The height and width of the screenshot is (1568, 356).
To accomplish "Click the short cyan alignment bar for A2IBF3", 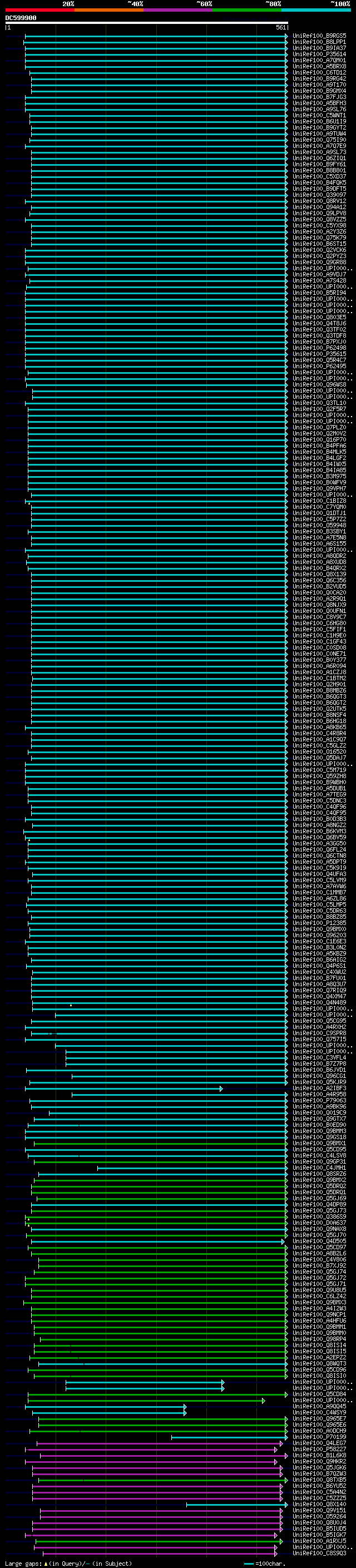I will coord(124,1089).
